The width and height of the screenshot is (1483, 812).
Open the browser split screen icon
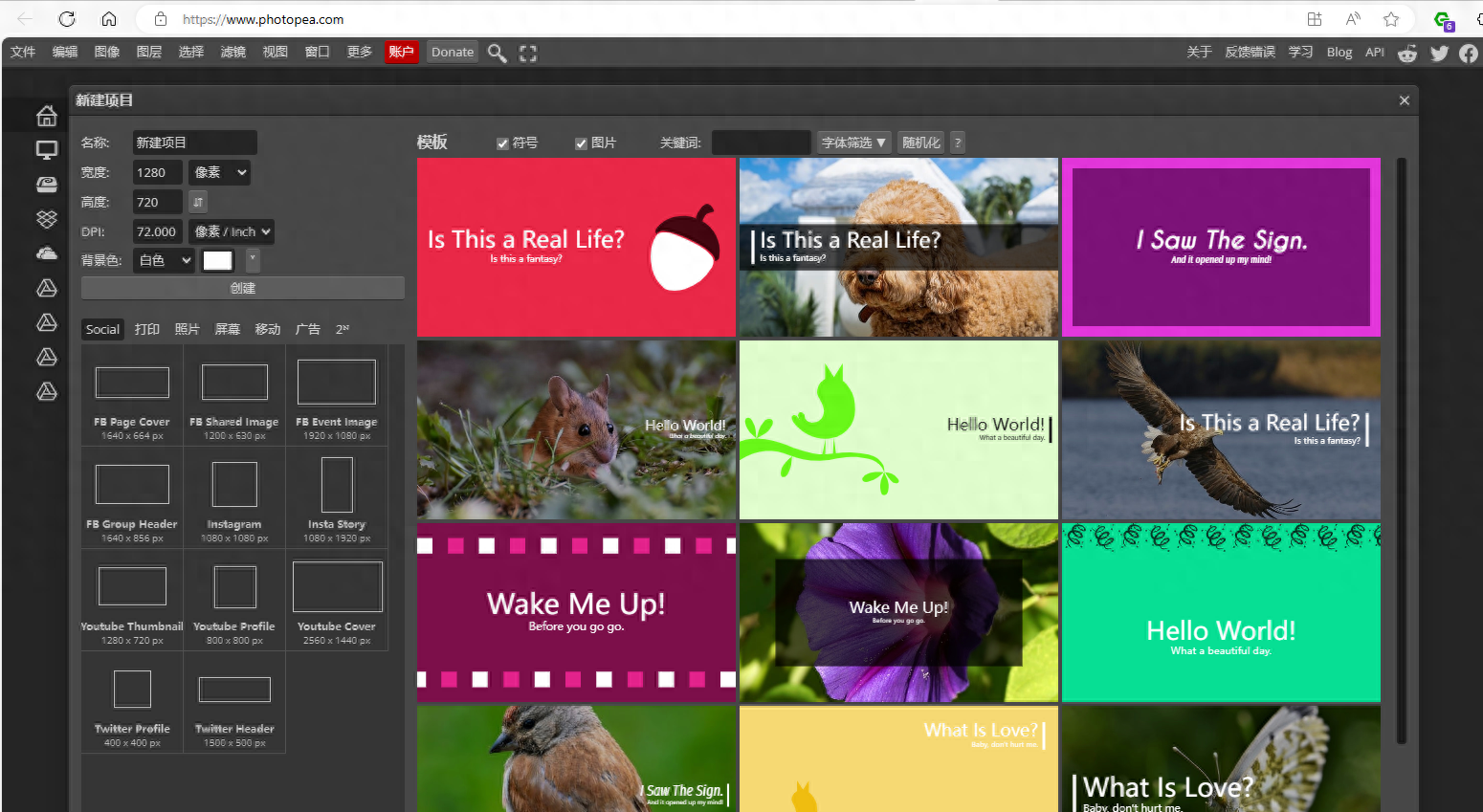[1315, 19]
